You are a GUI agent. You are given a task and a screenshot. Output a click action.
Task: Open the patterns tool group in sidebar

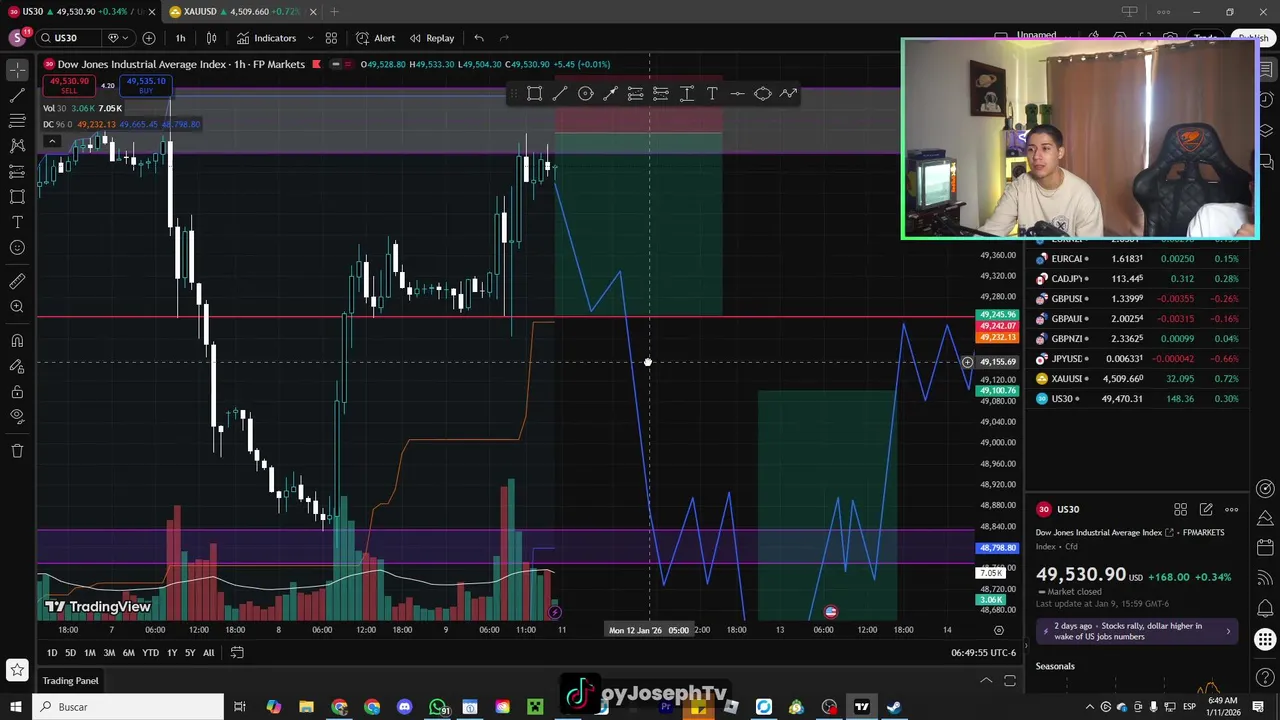tap(17, 146)
